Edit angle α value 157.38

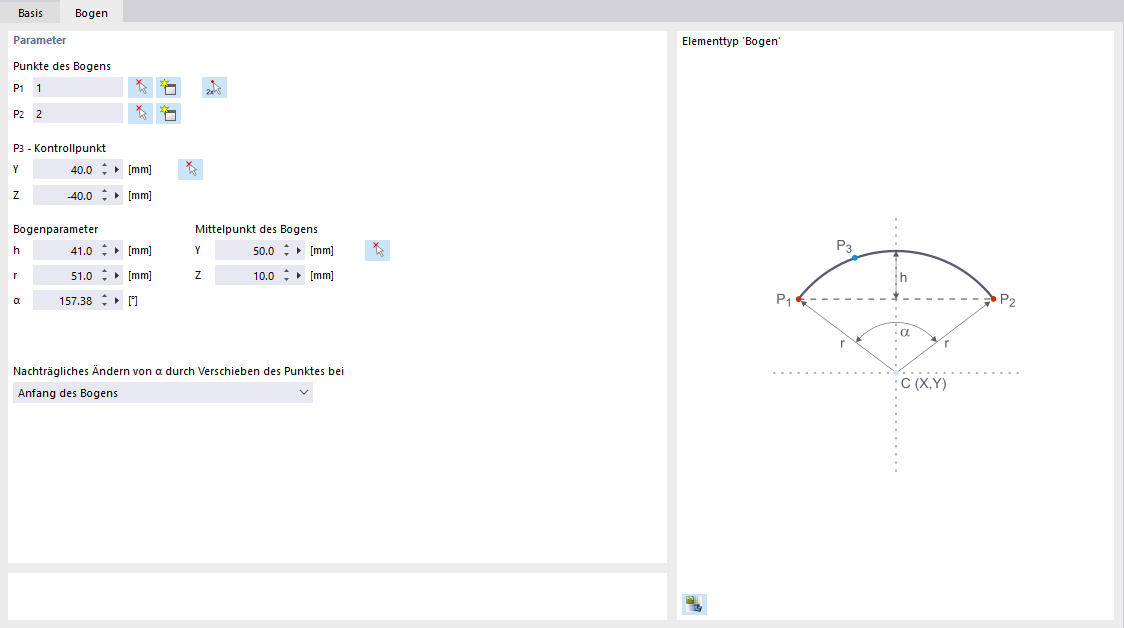(x=65, y=301)
